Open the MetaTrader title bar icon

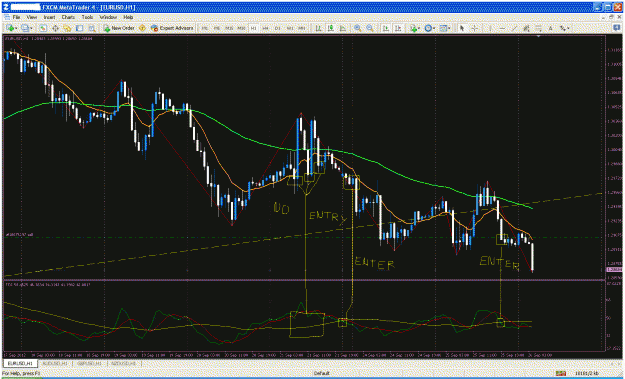pyautogui.click(x=6, y=7)
